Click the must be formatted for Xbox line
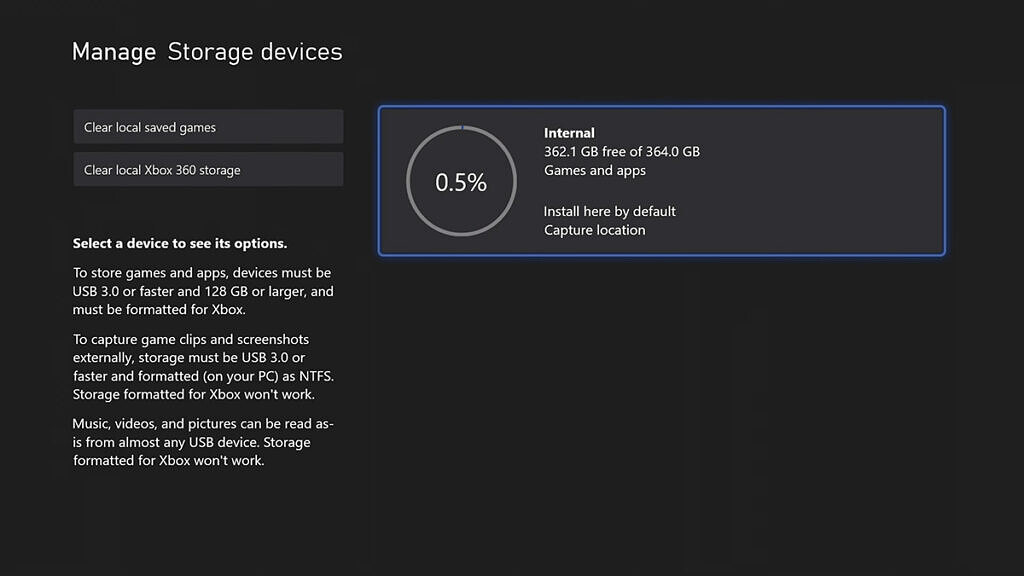1024x576 pixels. 159,310
